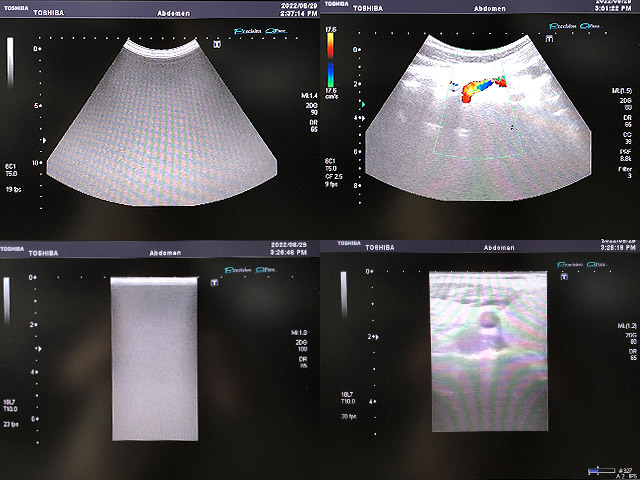Click the curved sector image in the 2:37:14 PM scan
Screen dimensions: 640x480
(x=162, y=122)
